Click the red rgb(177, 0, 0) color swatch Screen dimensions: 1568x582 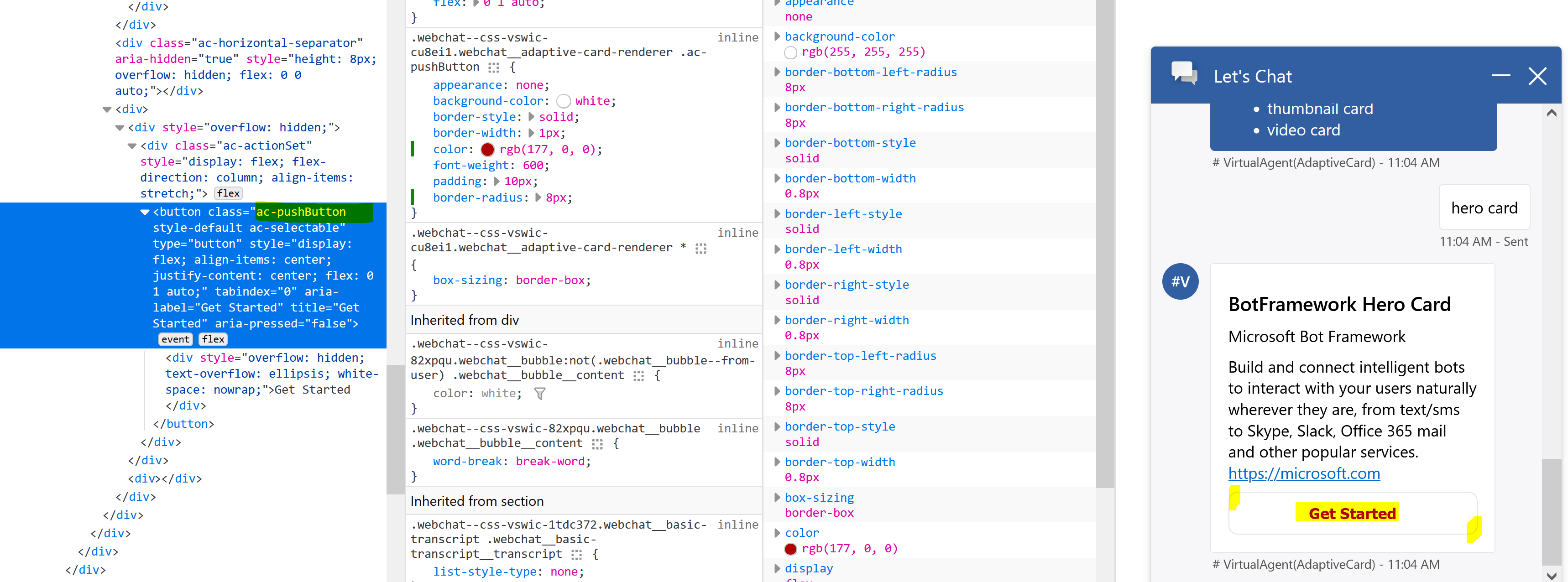pyautogui.click(x=487, y=149)
